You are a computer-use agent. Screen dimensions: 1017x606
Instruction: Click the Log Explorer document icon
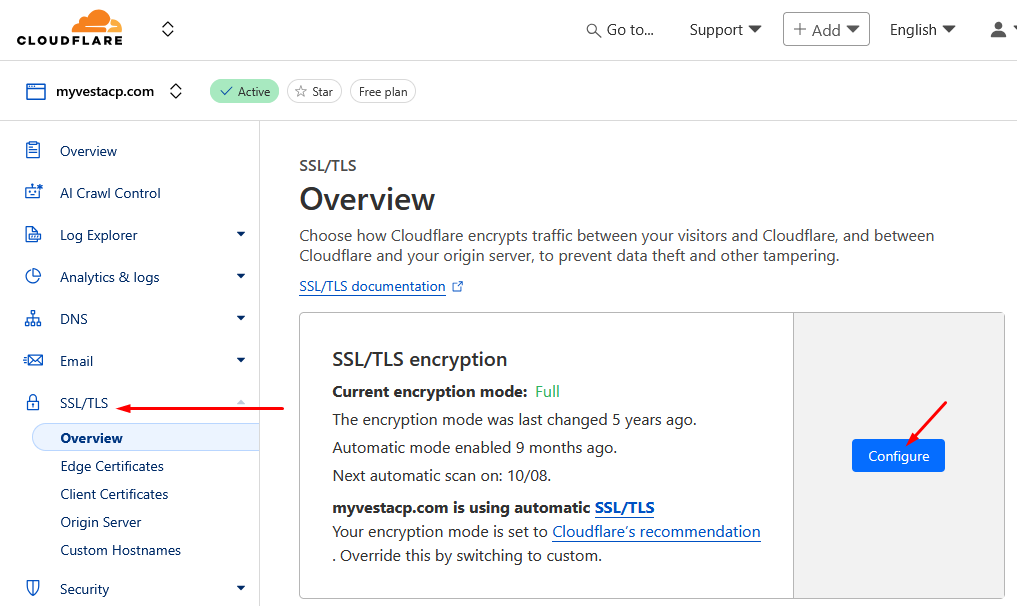tap(33, 234)
